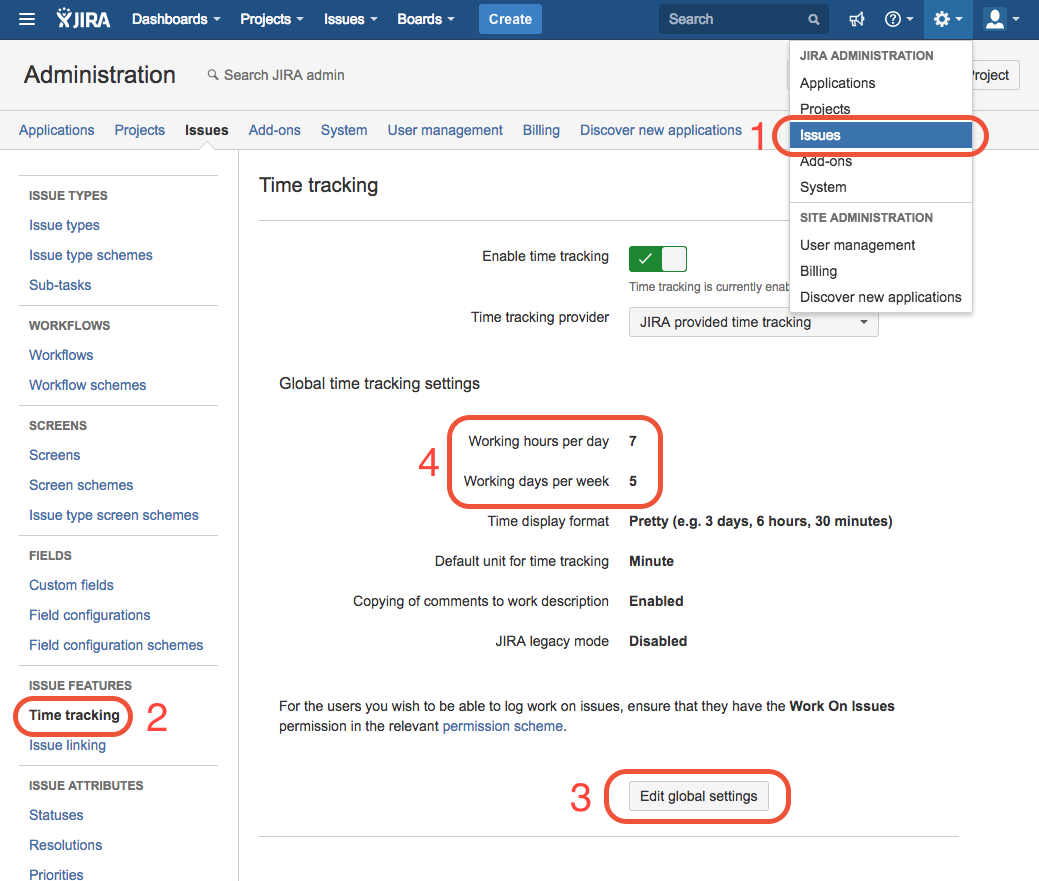Open Issue type schemes link

tap(91, 256)
